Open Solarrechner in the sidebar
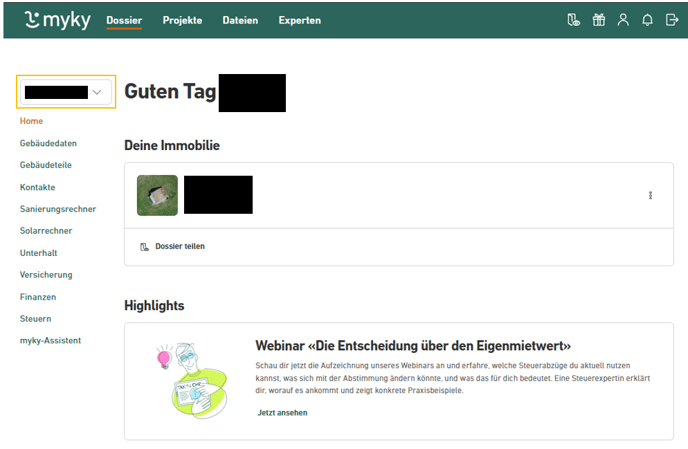The image size is (688, 449). (46, 231)
